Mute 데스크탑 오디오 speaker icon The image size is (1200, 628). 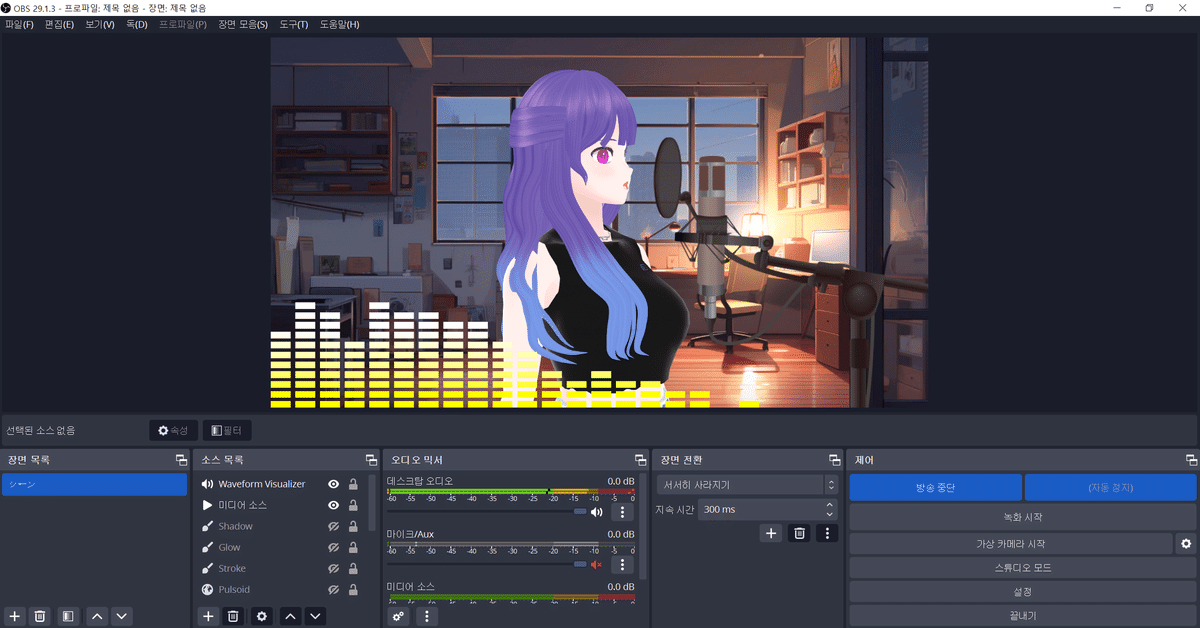[597, 512]
